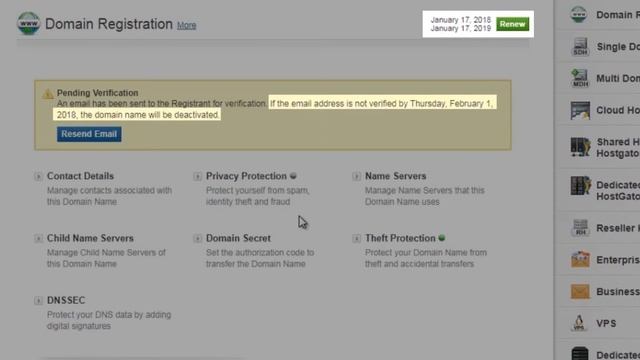Expand the Name Servers section arrow
This screenshot has width=640, height=360.
click(356, 177)
